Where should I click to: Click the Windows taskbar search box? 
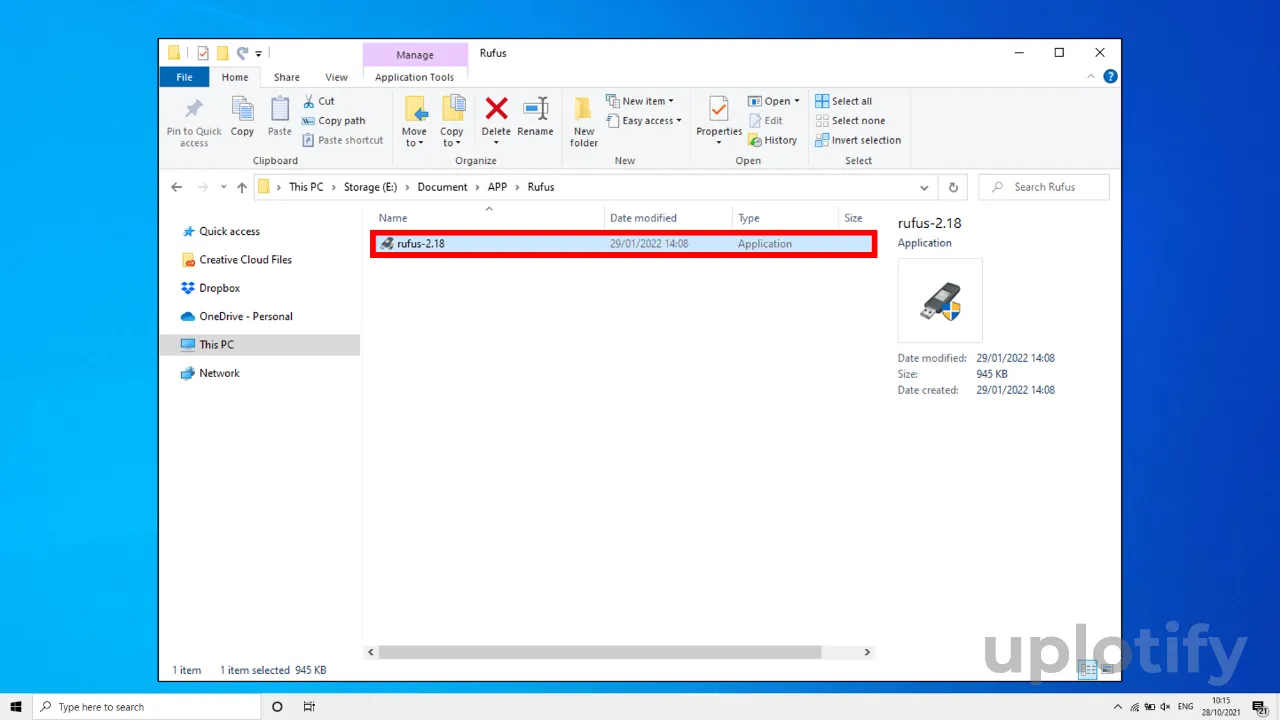click(146, 707)
